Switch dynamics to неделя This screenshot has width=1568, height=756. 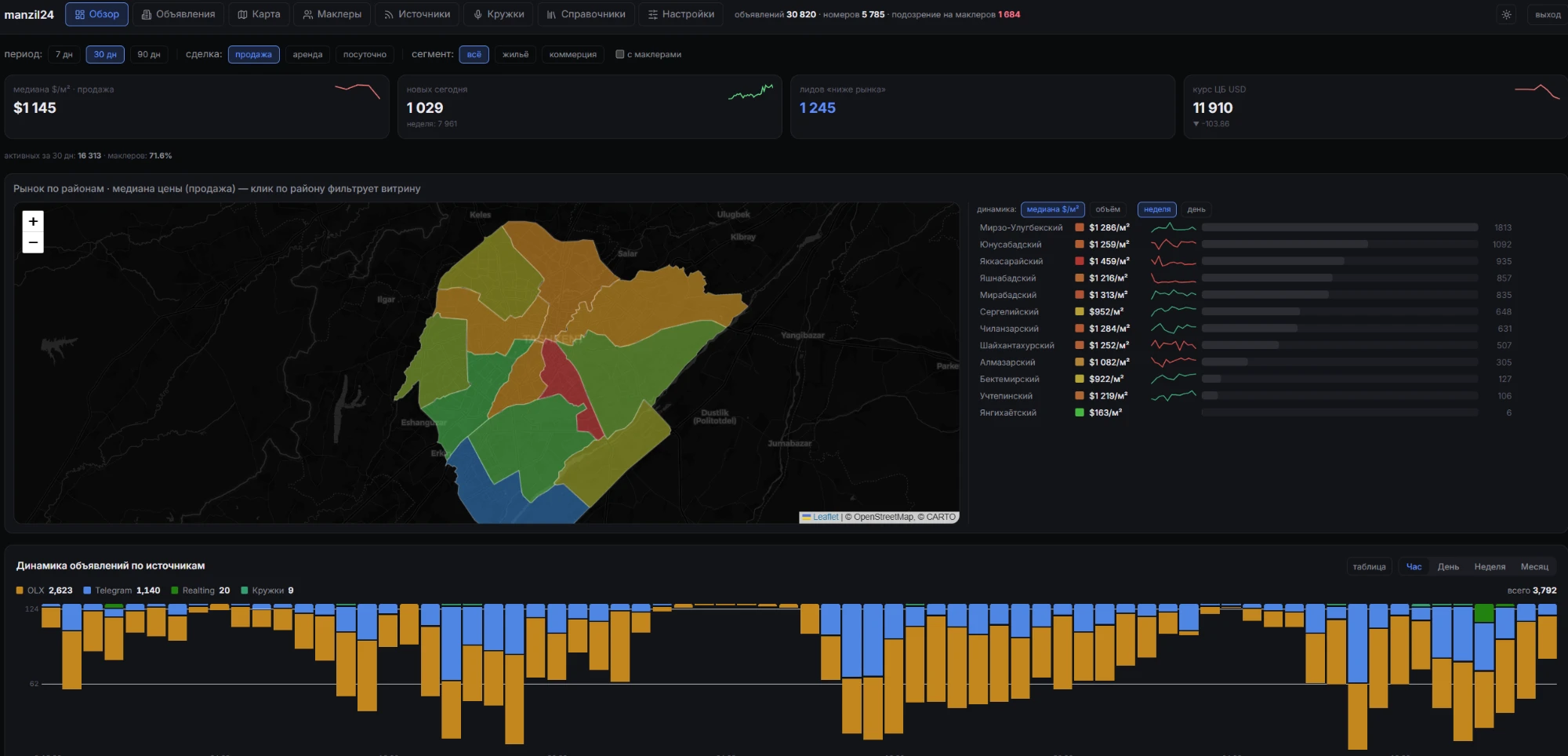(1156, 209)
